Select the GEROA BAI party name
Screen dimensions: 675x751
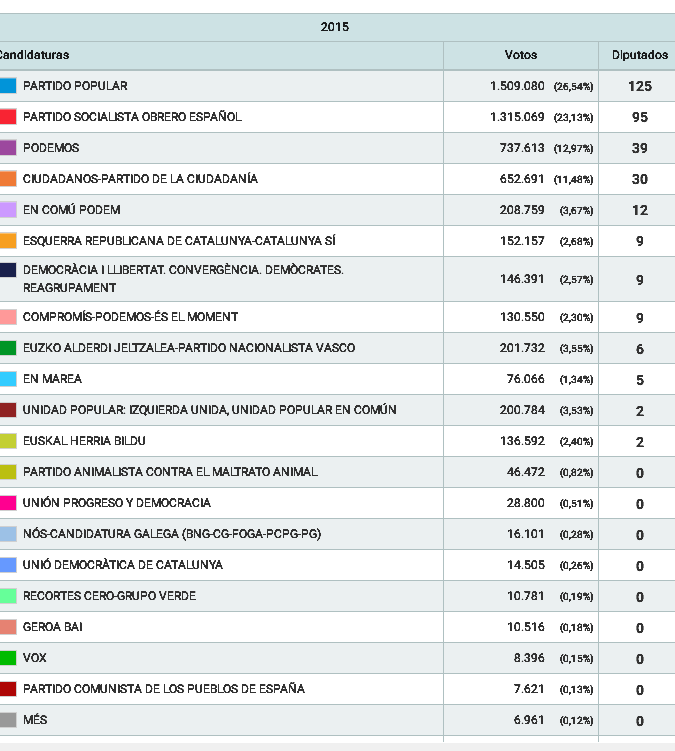point(53,627)
